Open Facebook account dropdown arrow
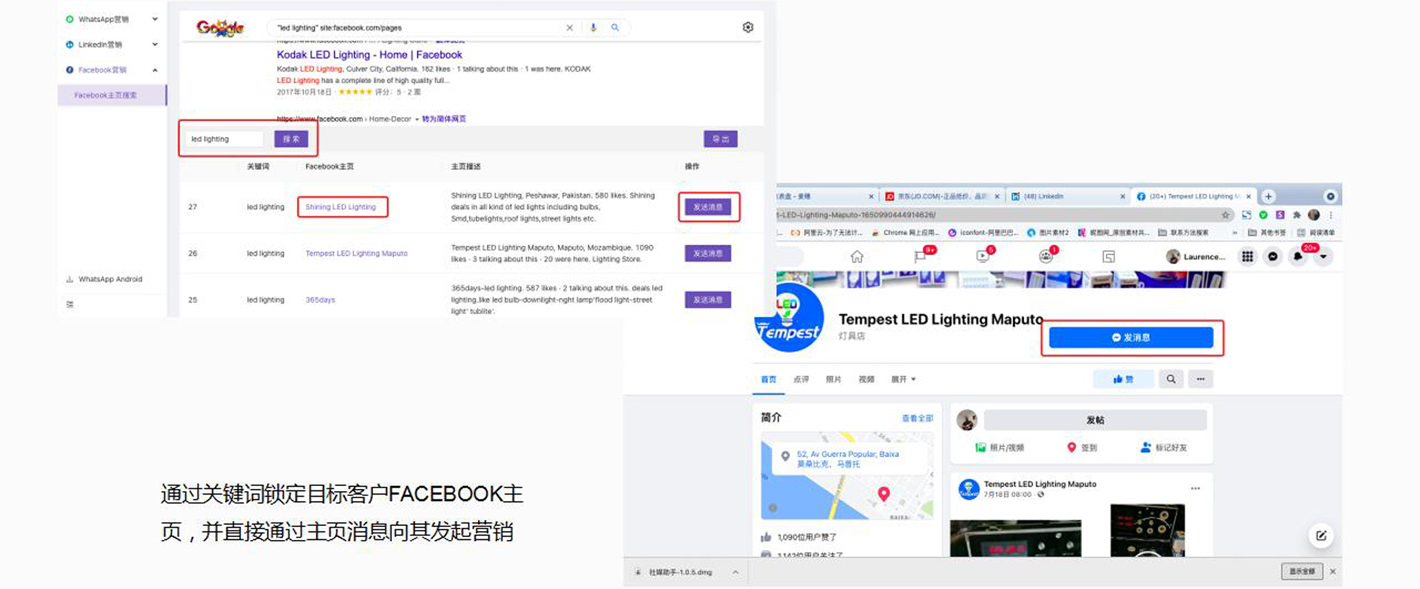This screenshot has height=589, width=1420. coord(1323,256)
